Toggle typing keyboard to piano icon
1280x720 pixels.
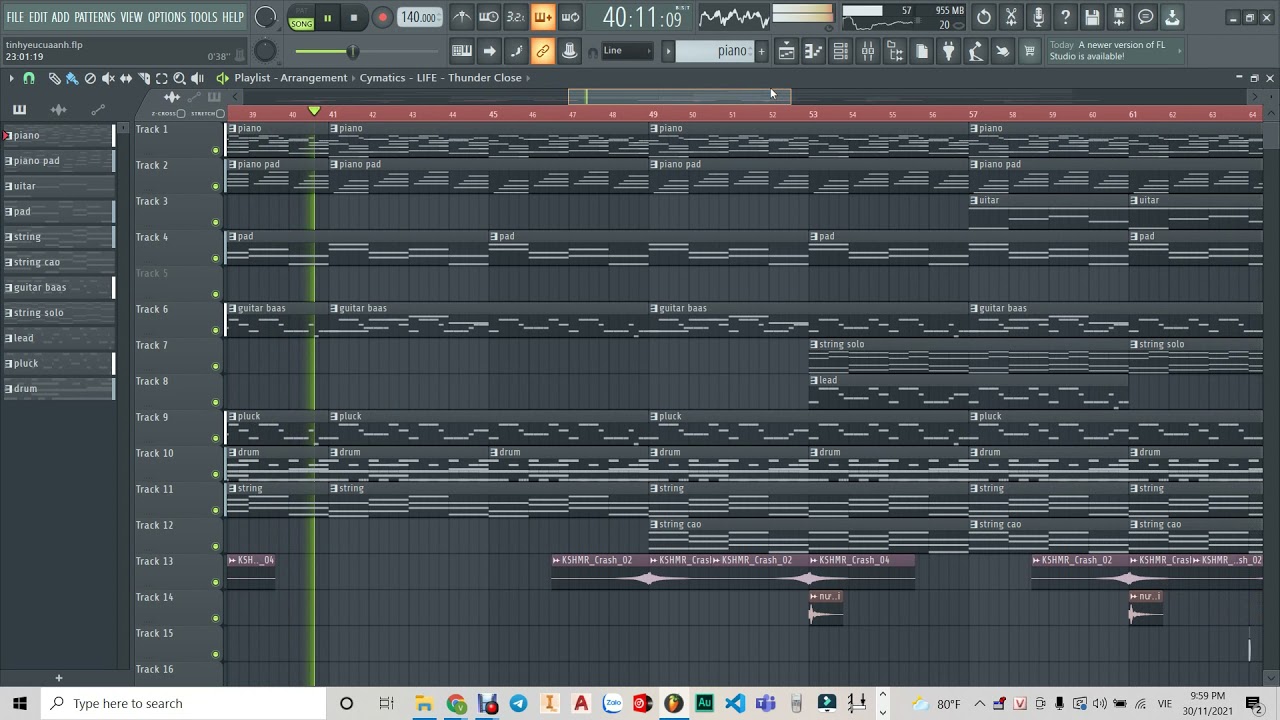pos(462,51)
